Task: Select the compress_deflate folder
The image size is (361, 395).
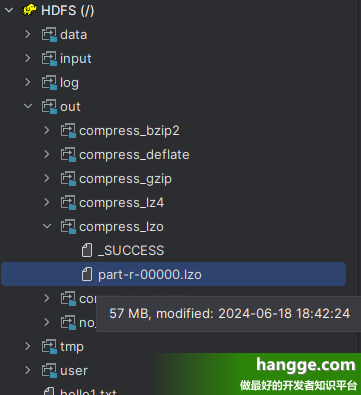Action: click(134, 155)
